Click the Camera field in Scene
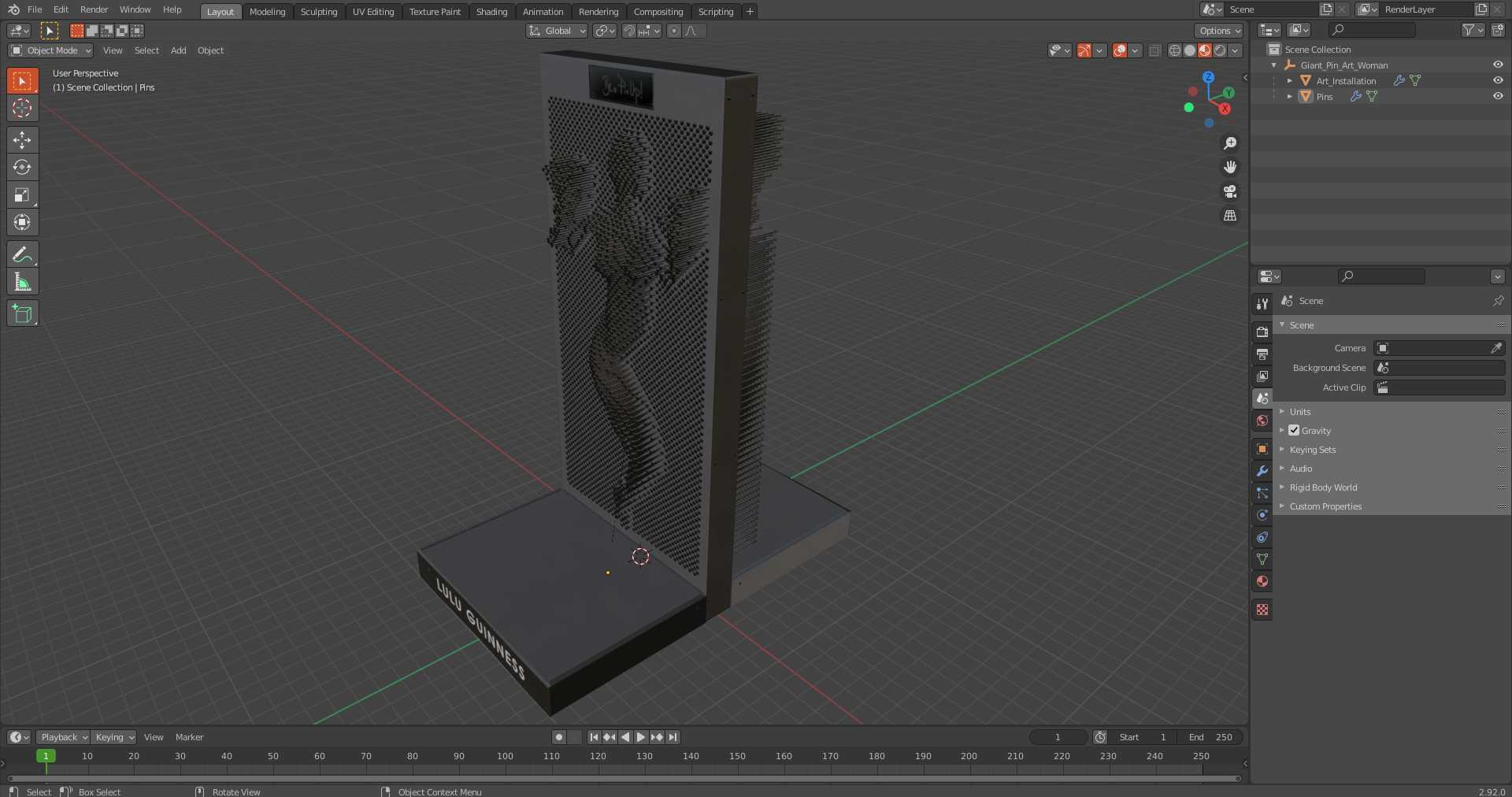 [1439, 347]
